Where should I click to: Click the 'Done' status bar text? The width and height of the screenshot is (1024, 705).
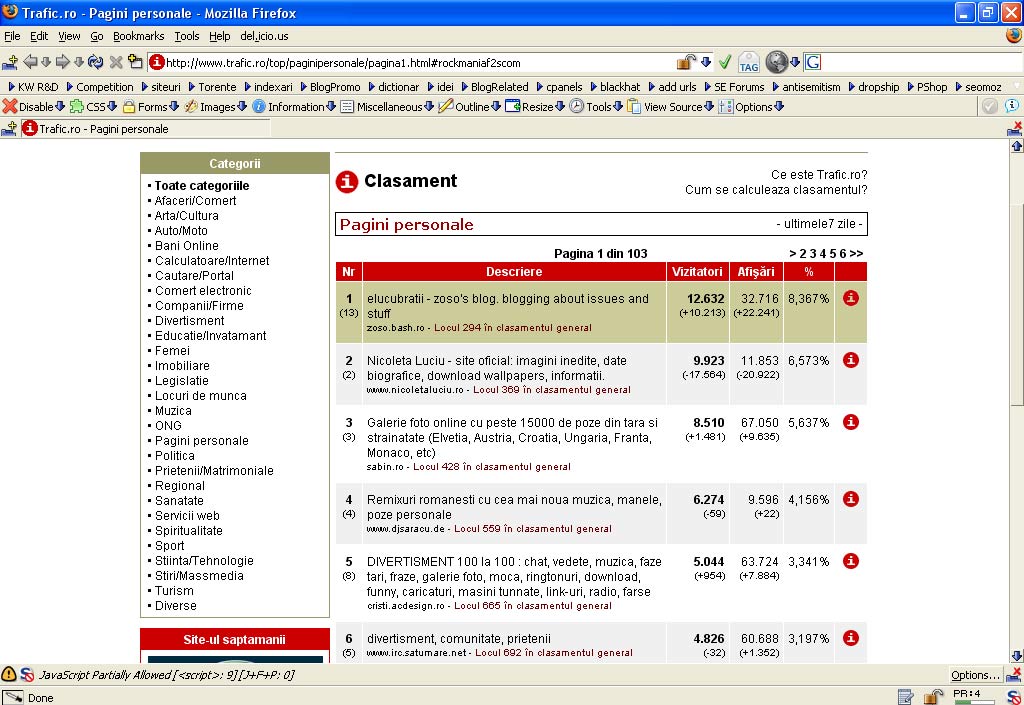click(x=40, y=698)
